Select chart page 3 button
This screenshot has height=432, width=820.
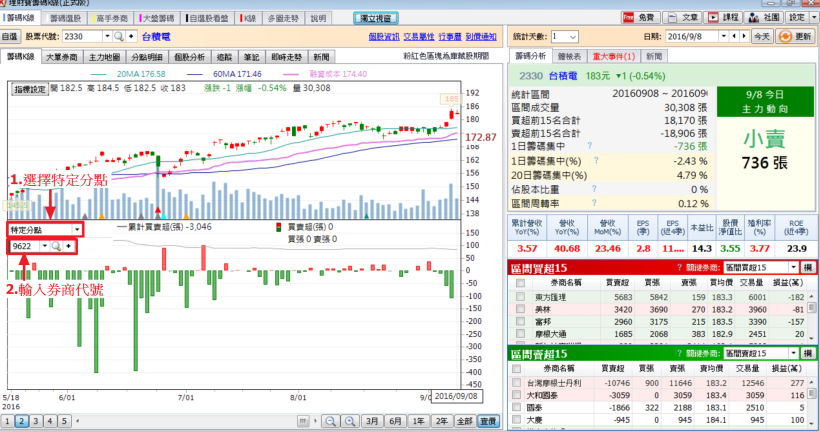(36, 421)
